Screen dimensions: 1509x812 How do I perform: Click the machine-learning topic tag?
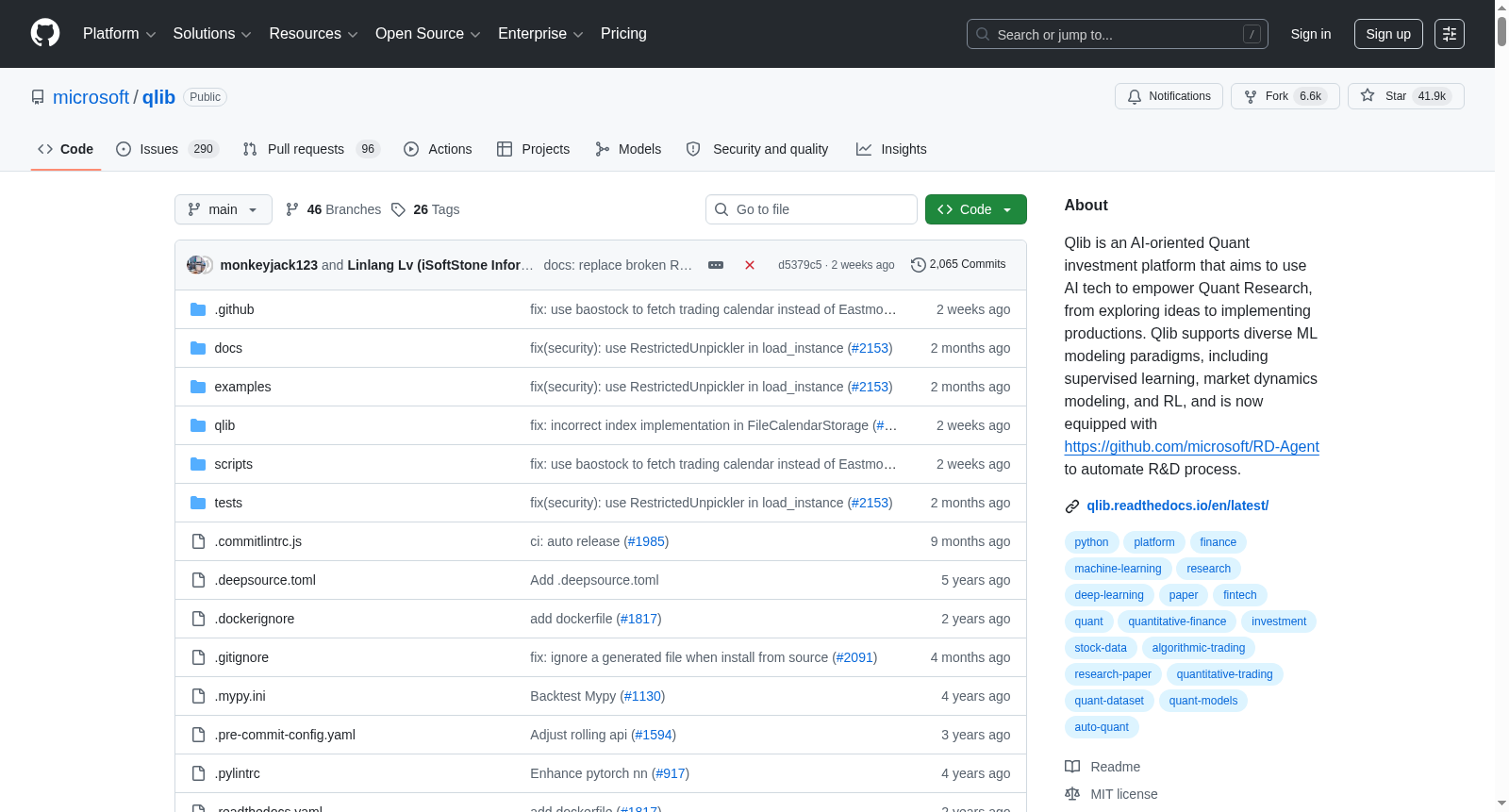[1118, 569]
